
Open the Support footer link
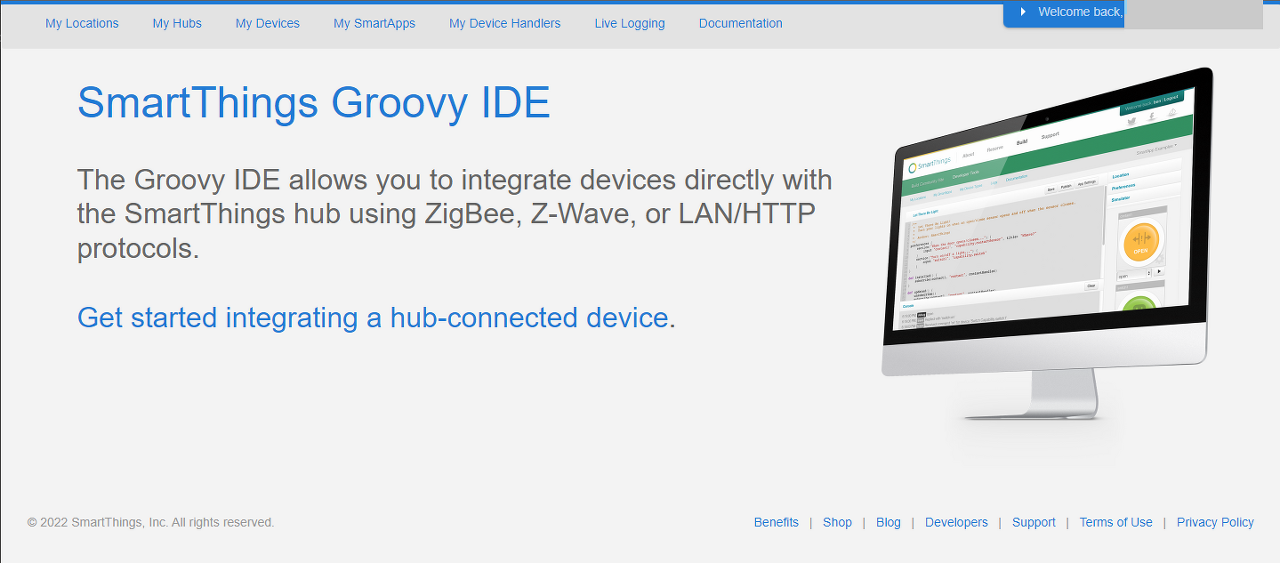pyautogui.click(x=1033, y=522)
